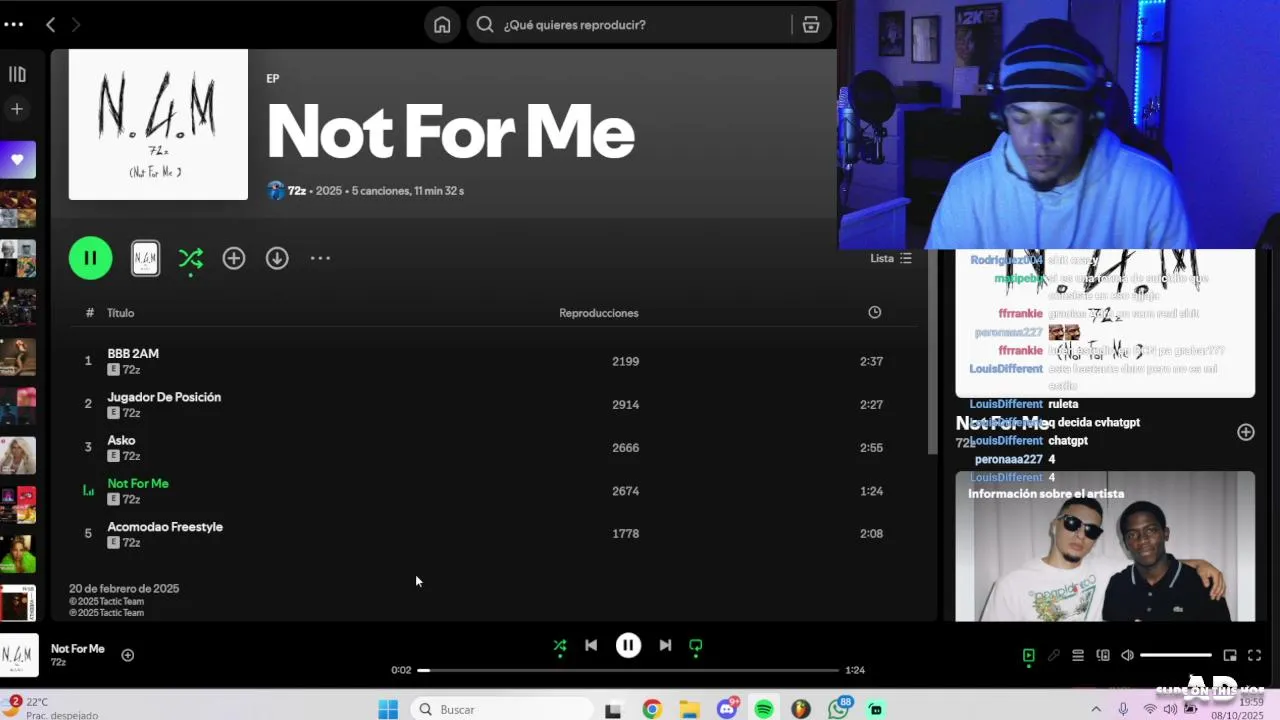Open Liked Songs playlist thumbnail
The width and height of the screenshot is (1280, 720).
[x=17, y=160]
